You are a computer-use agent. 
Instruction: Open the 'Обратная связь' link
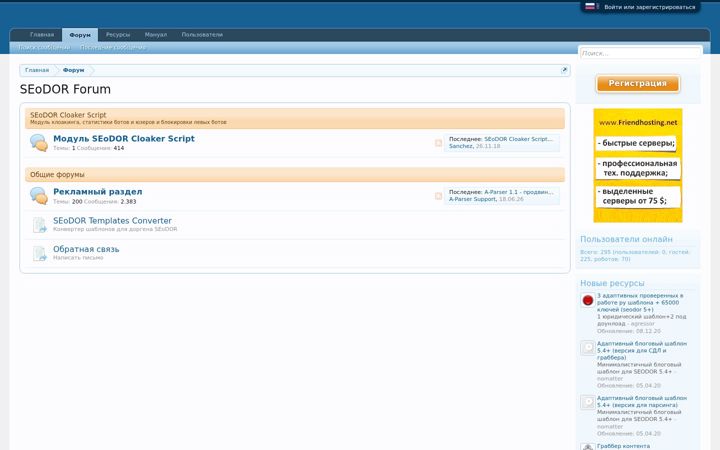86,249
